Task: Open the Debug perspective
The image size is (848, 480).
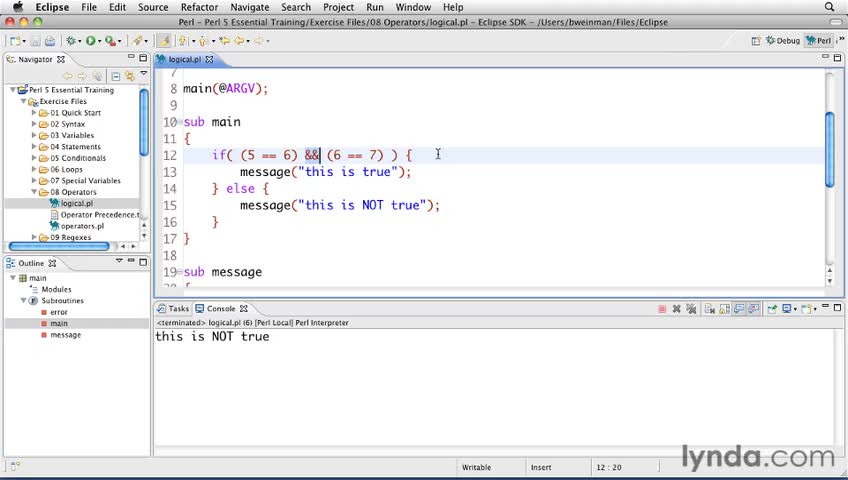Action: 783,41
